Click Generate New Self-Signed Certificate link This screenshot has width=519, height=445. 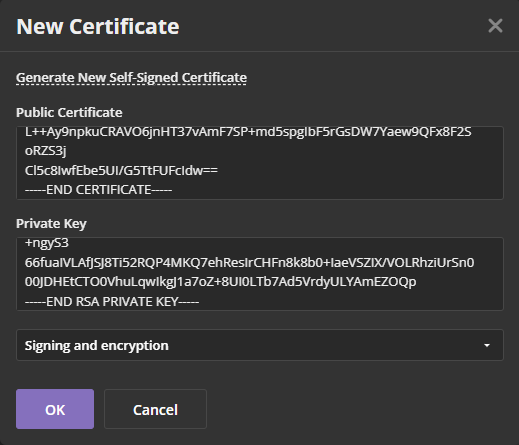click(x=131, y=78)
